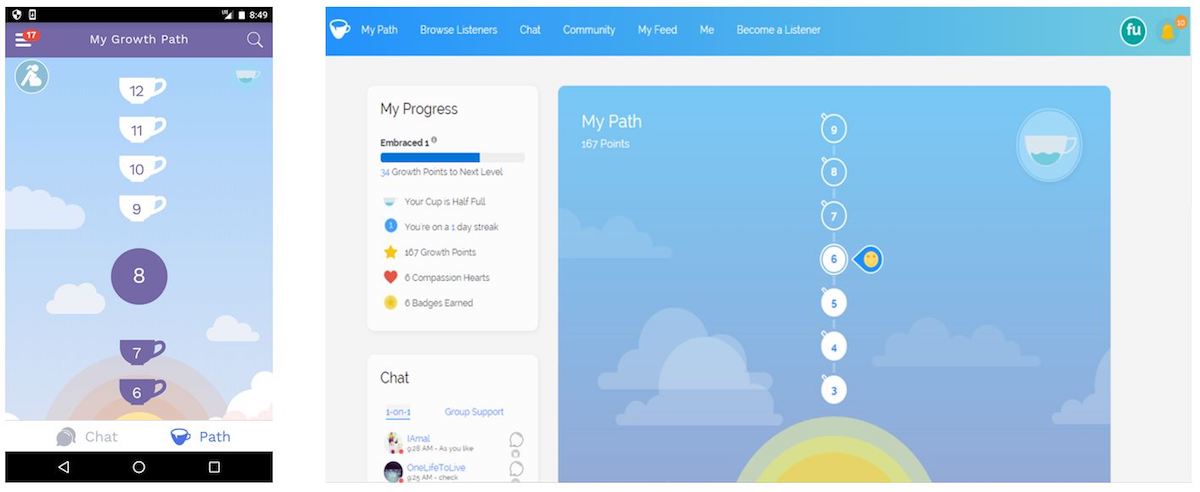
Task: Click the notification bell with 10 badge
Action: 1167,32
